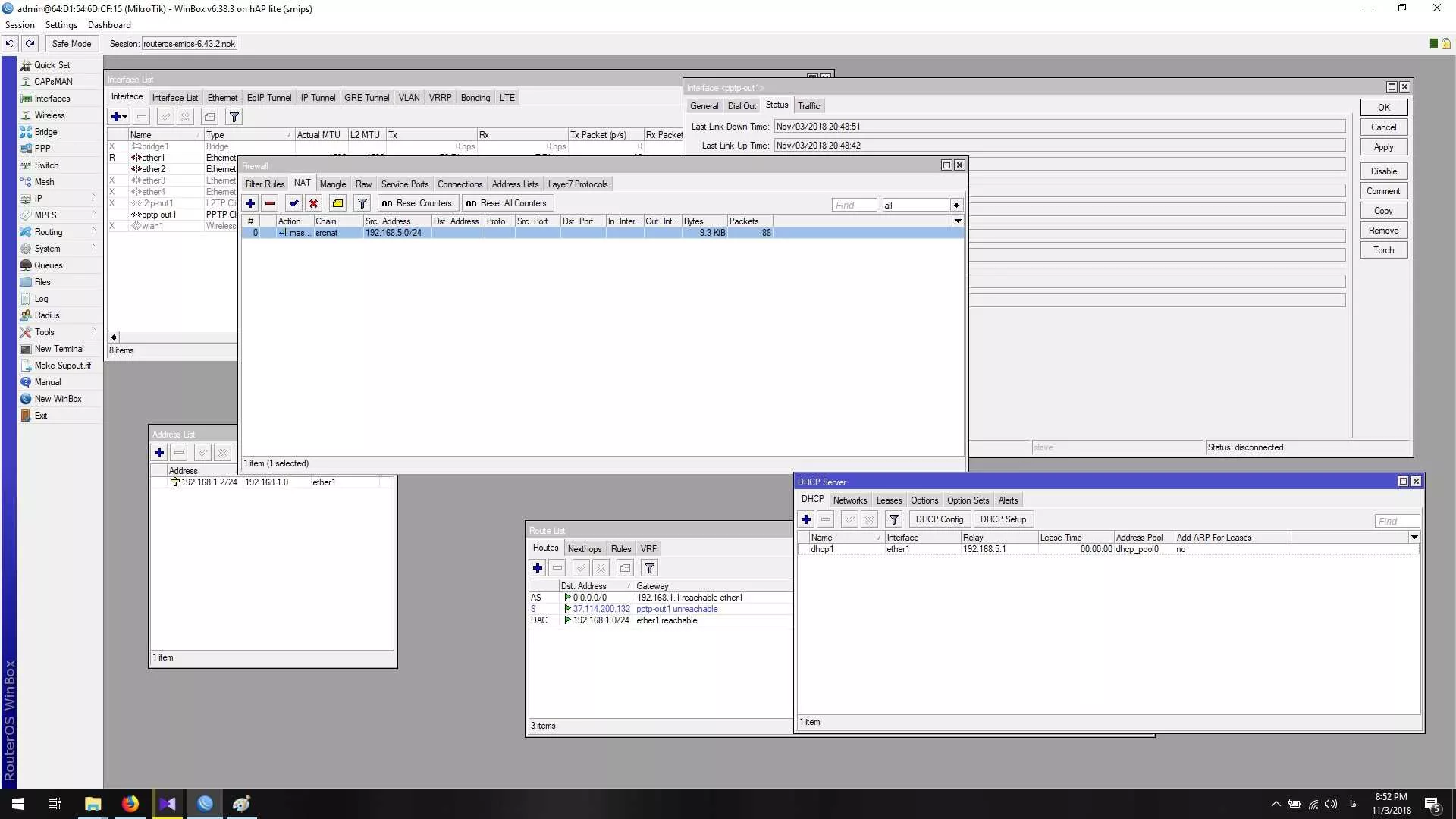Viewport: 1456px width, 819px height.
Task: Open the Settings menu
Action: pos(61,25)
